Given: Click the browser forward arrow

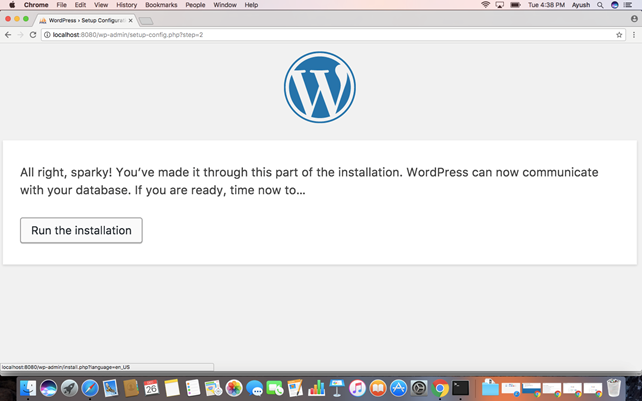Looking at the screenshot, I should click(20, 35).
